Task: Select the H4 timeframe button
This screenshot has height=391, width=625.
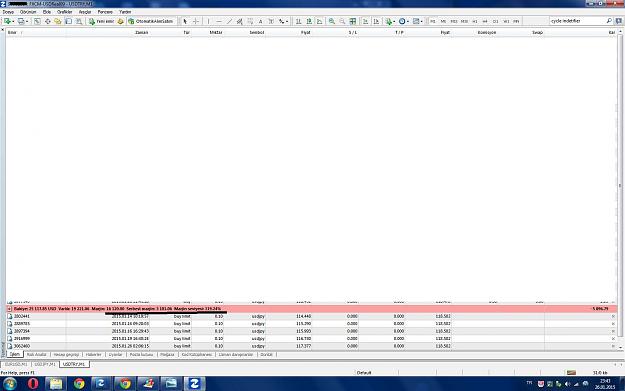Action: [x=485, y=21]
